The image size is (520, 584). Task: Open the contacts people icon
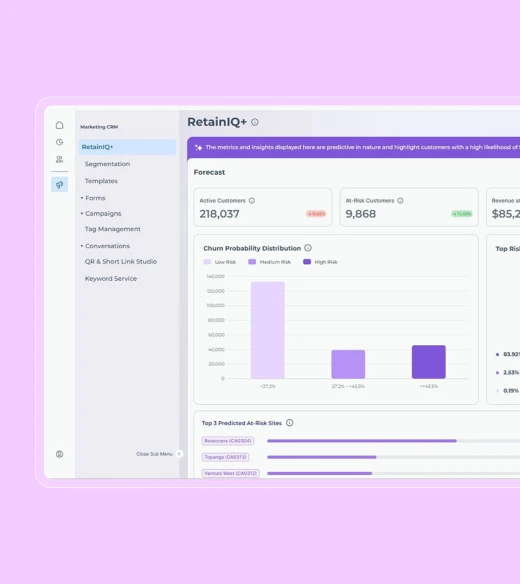coord(59,159)
